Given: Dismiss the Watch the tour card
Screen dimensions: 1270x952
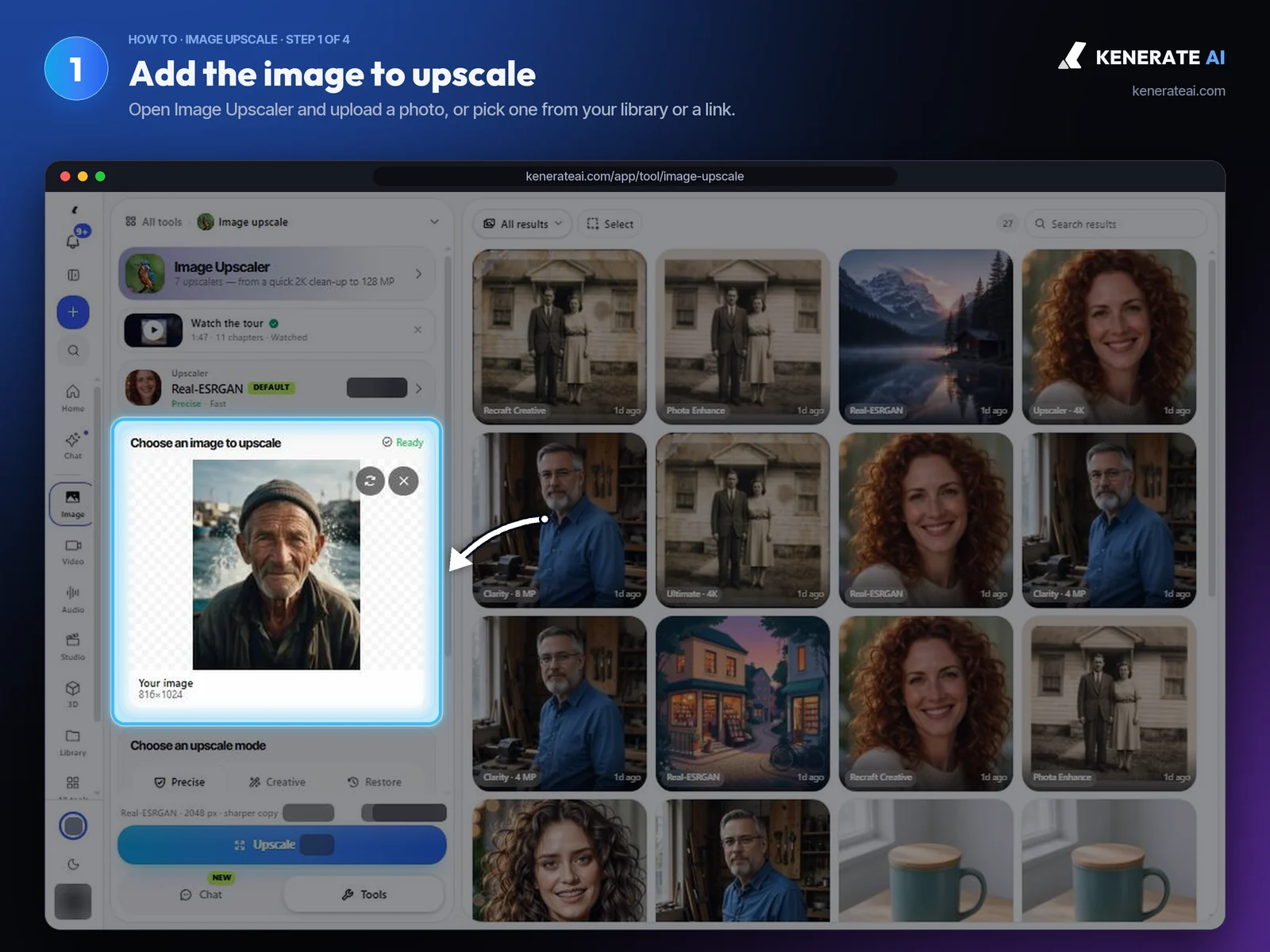Looking at the screenshot, I should tap(418, 329).
